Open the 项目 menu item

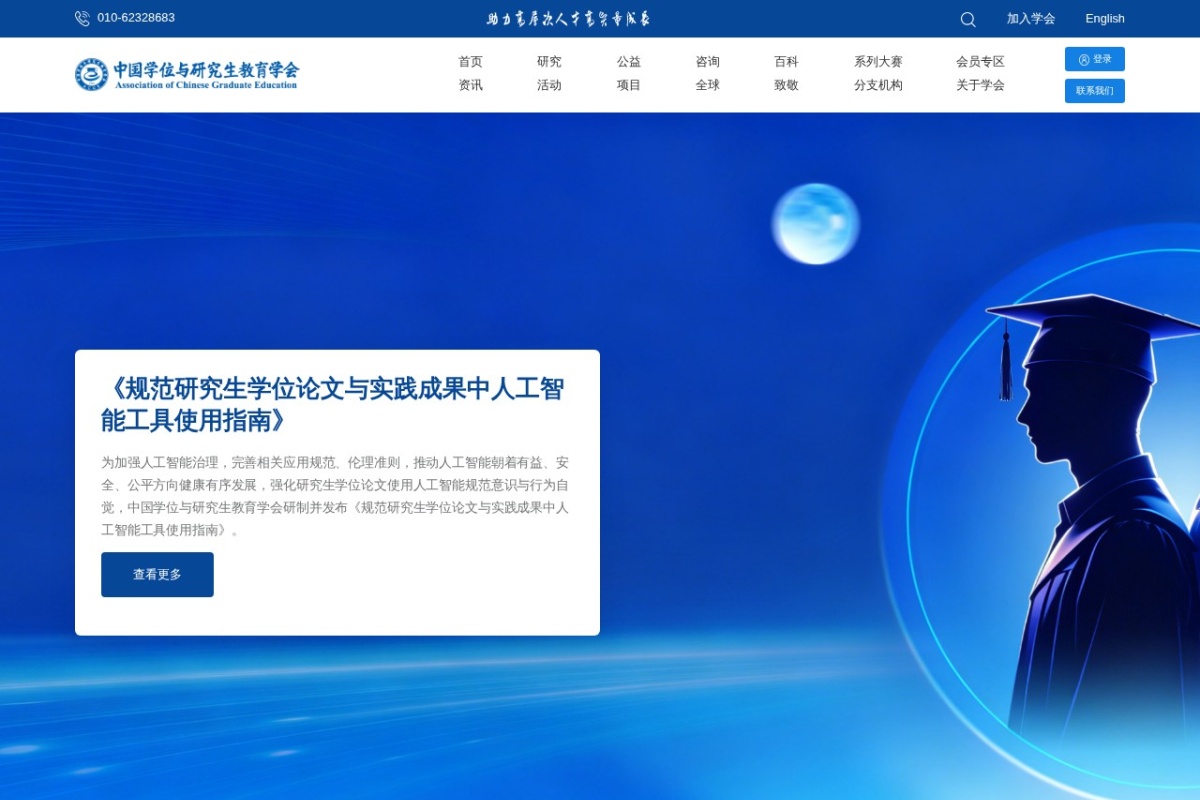629,86
